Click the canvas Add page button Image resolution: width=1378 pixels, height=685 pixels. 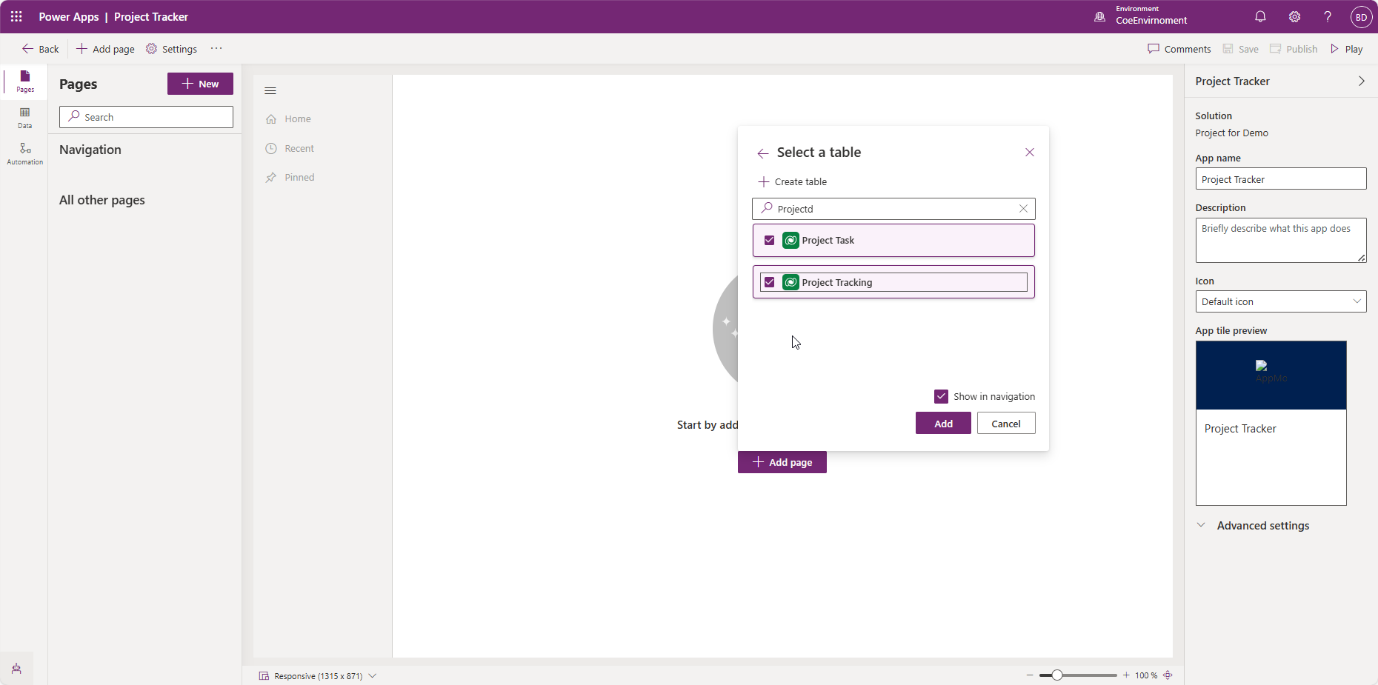782,462
